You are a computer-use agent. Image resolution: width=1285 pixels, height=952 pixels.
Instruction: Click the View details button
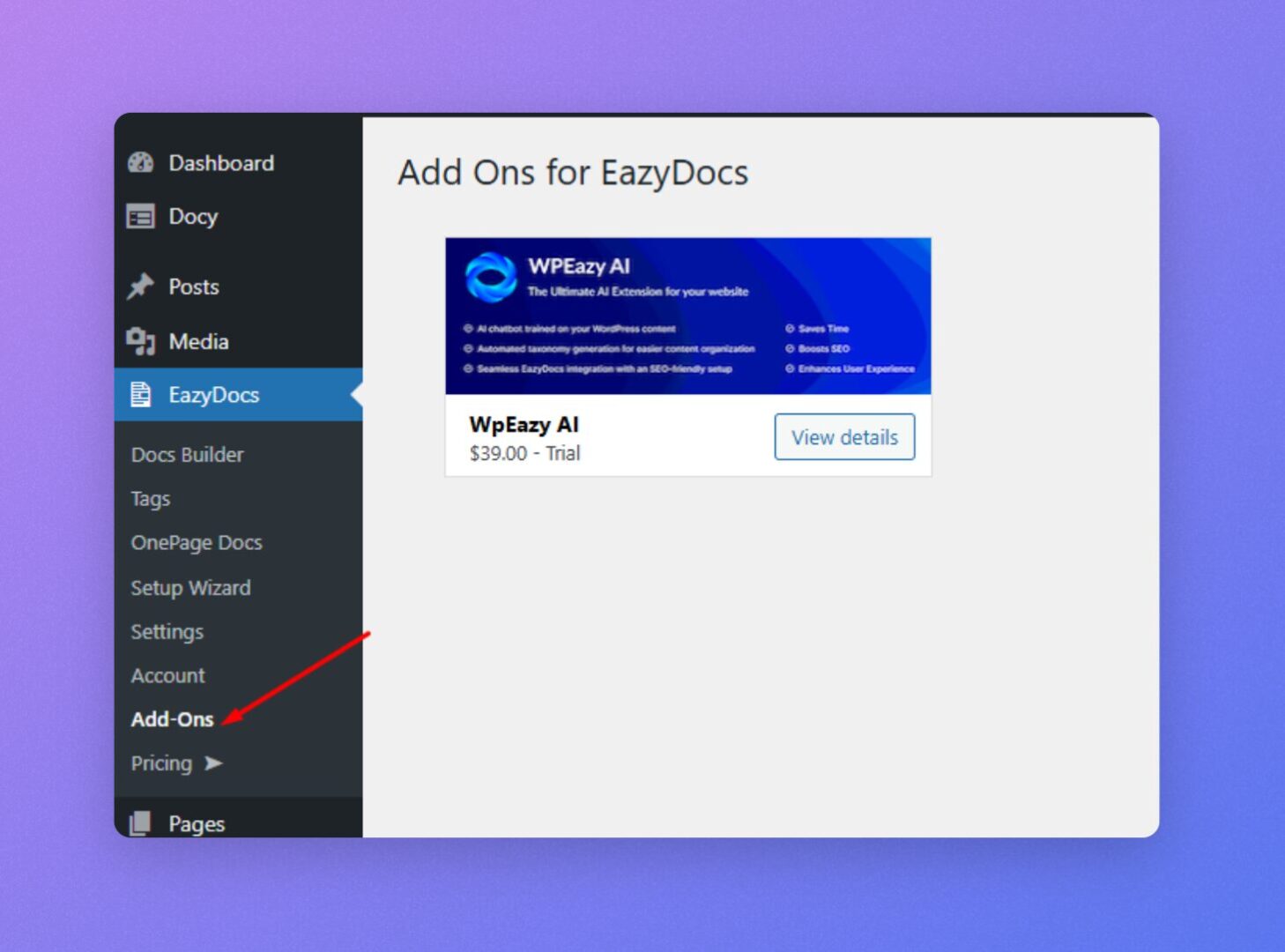tap(844, 437)
